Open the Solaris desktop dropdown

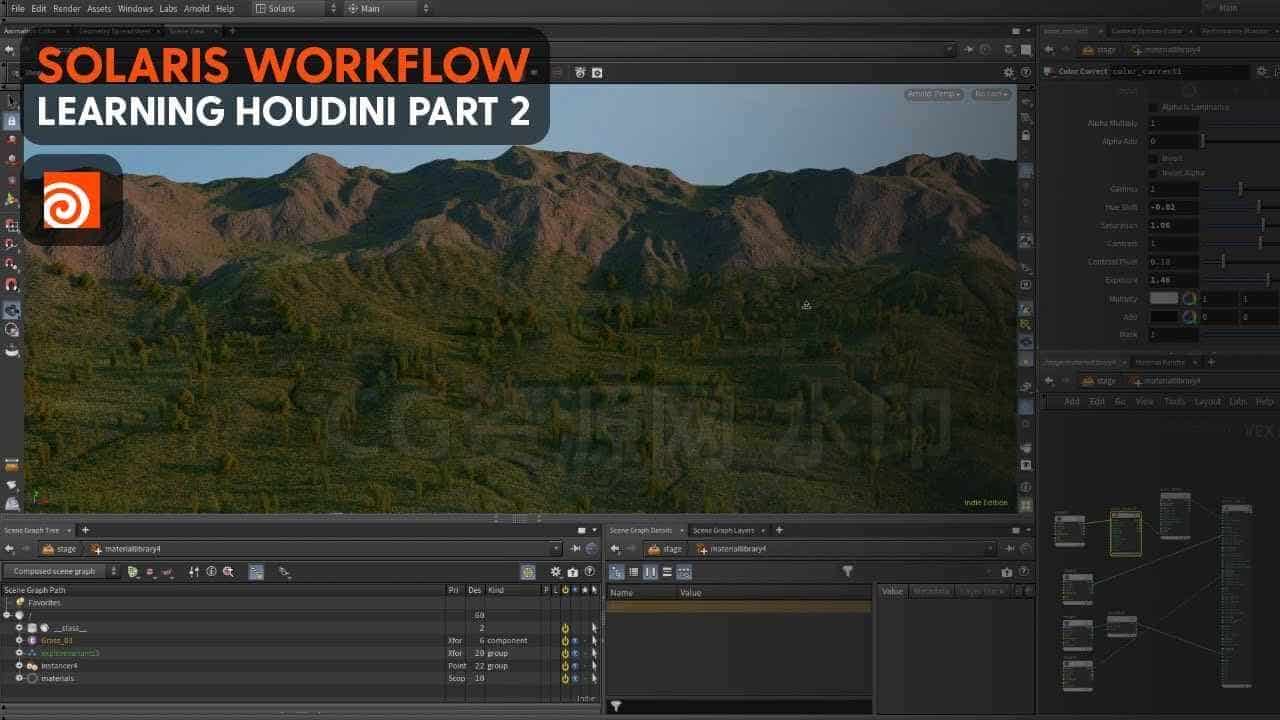coord(295,8)
